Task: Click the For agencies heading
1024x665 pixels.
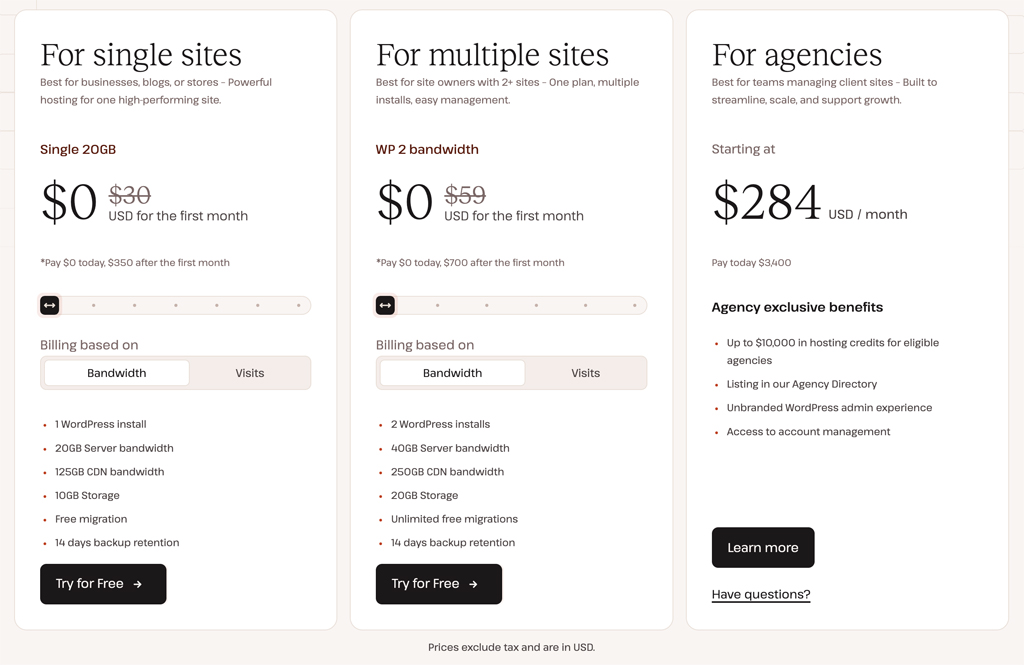Action: point(797,54)
